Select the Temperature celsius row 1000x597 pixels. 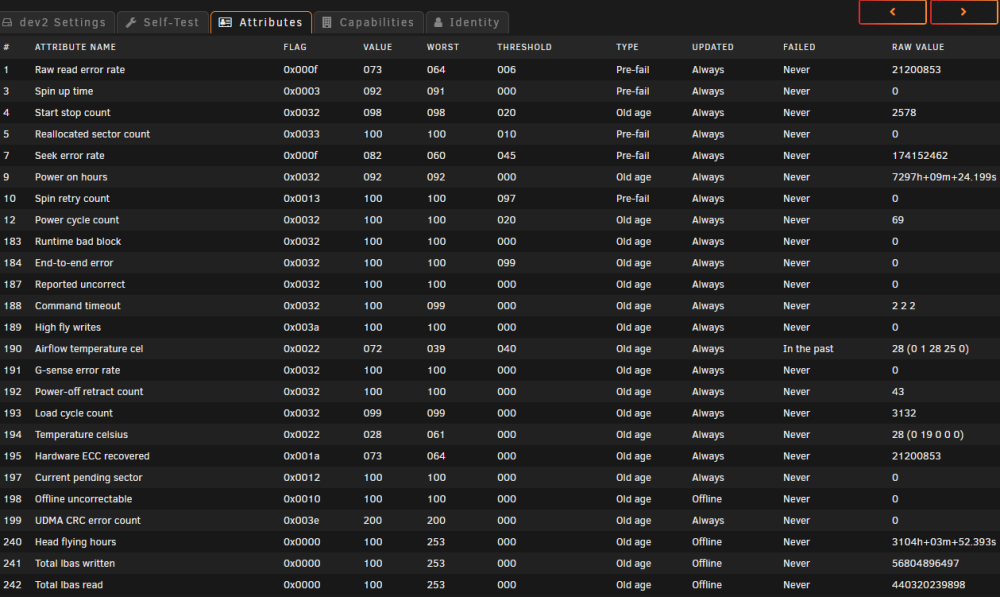[x=500, y=435]
